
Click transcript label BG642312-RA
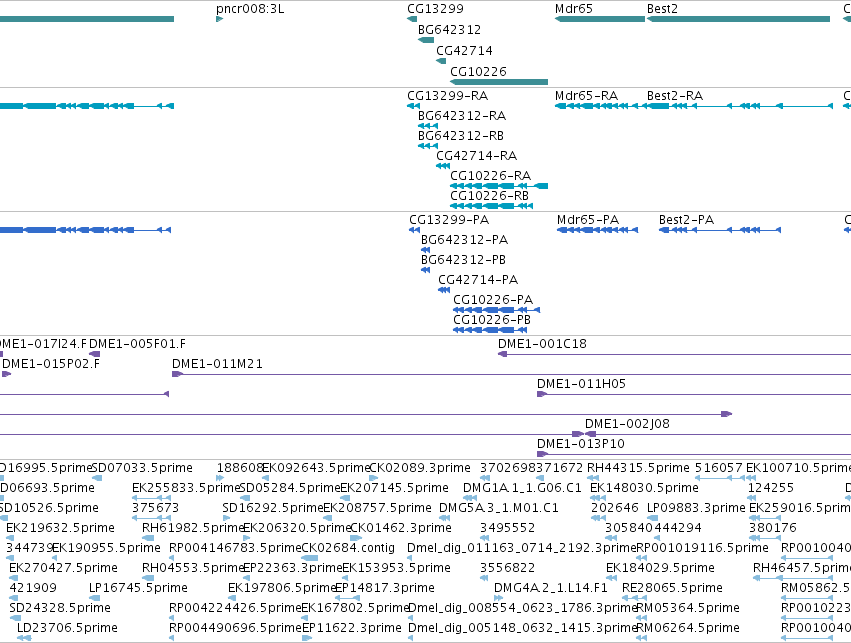[x=462, y=116]
